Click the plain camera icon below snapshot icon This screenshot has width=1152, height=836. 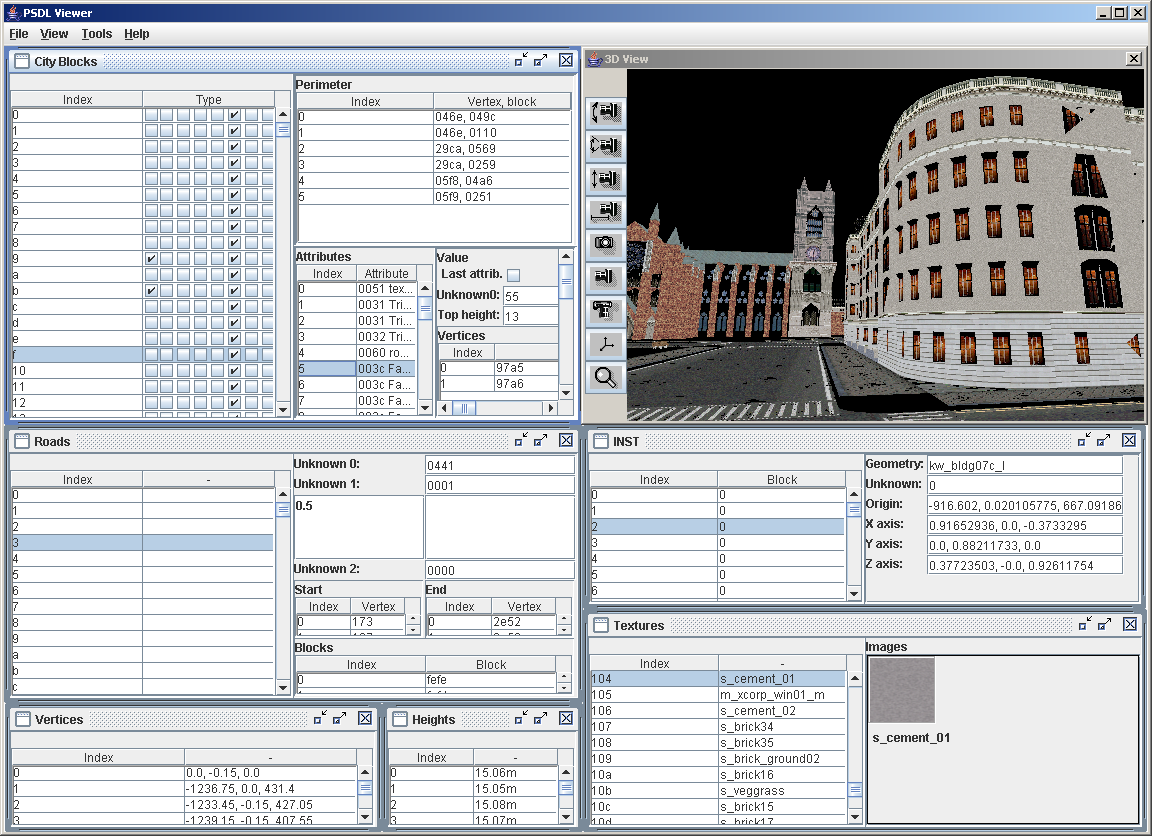point(606,277)
